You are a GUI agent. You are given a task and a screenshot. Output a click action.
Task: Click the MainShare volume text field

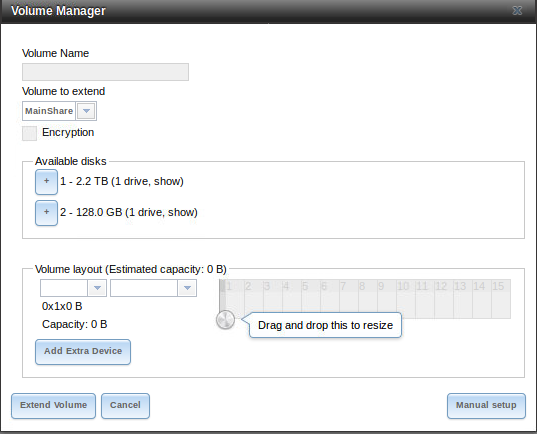(49, 111)
